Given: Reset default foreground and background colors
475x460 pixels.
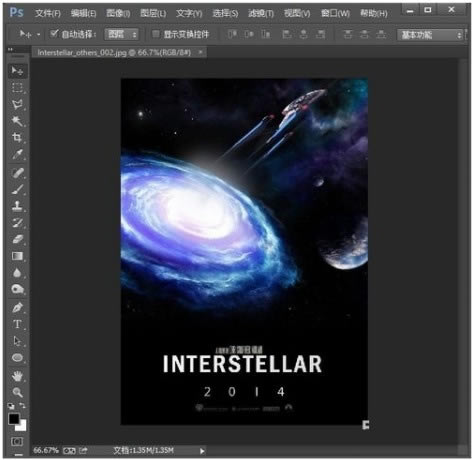Looking at the screenshot, I should 11,406.
